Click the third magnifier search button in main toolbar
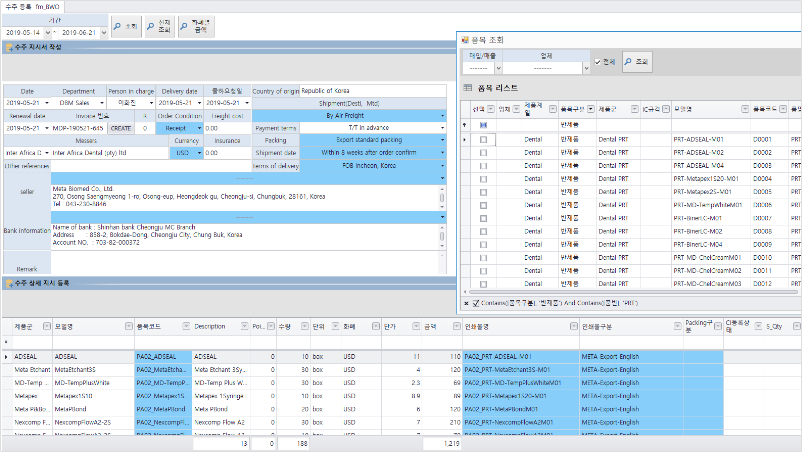 tap(195, 26)
